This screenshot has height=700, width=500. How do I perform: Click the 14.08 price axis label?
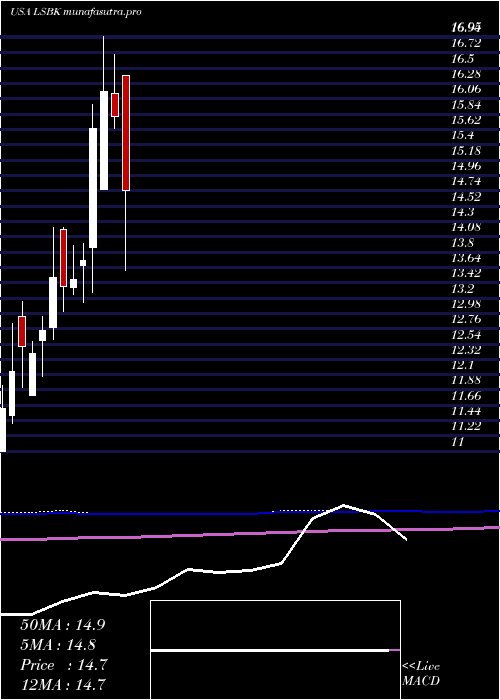pos(466,227)
